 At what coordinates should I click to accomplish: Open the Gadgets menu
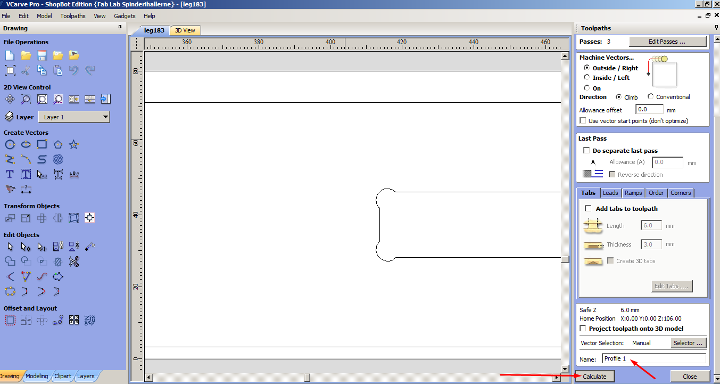[124, 16]
